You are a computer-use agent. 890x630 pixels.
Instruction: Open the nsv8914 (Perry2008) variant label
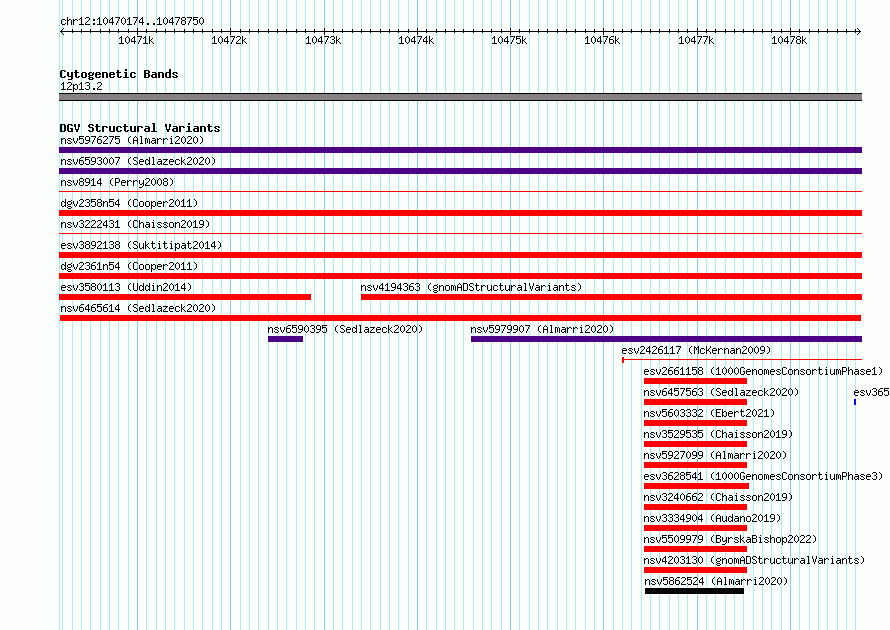tap(117, 182)
